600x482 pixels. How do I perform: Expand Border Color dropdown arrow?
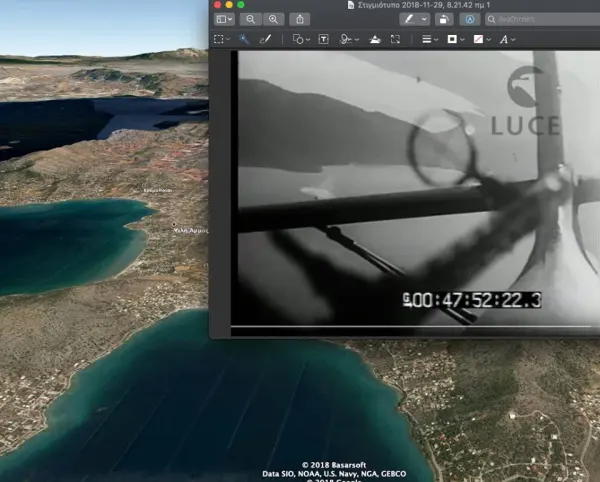tap(462, 39)
